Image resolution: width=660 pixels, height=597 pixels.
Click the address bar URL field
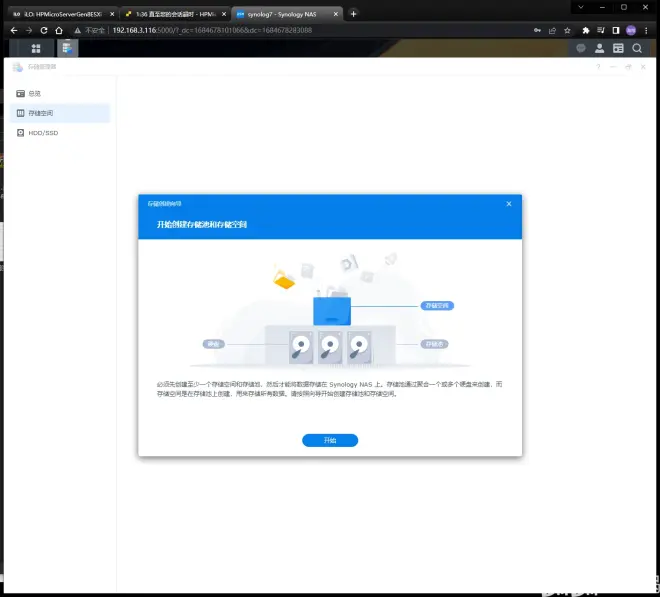[x=299, y=30]
